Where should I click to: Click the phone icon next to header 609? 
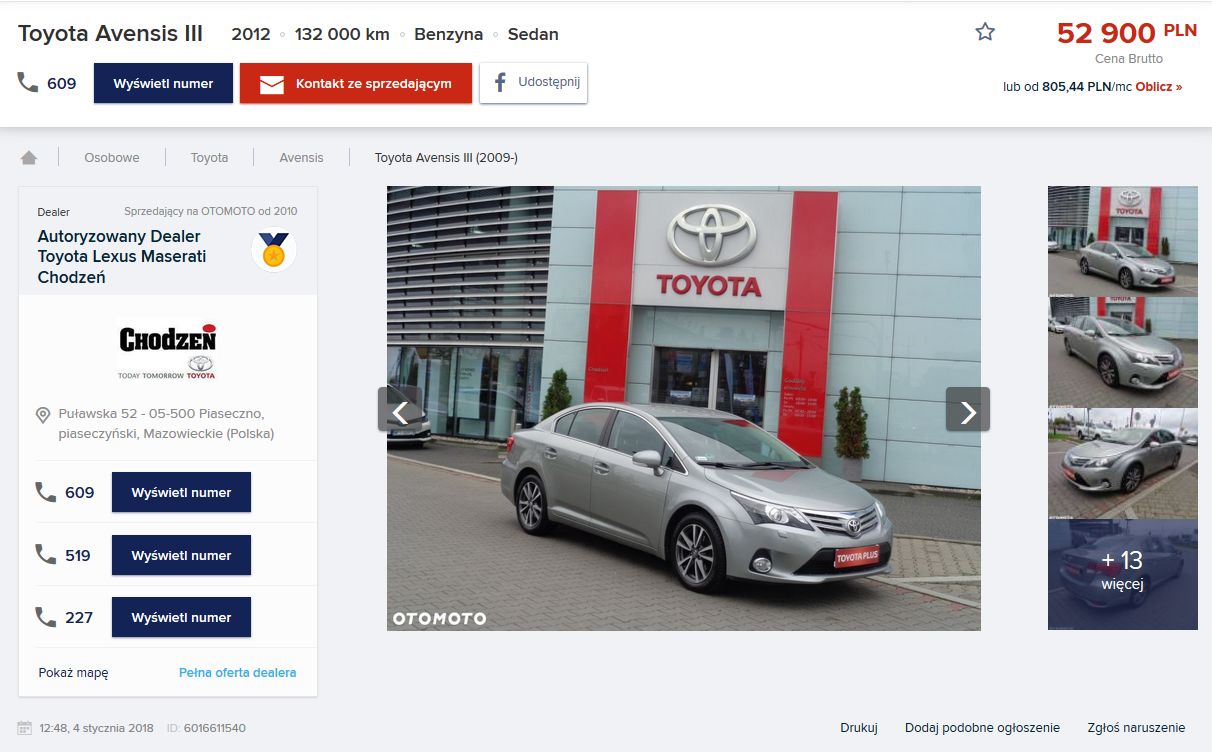tap(28, 82)
